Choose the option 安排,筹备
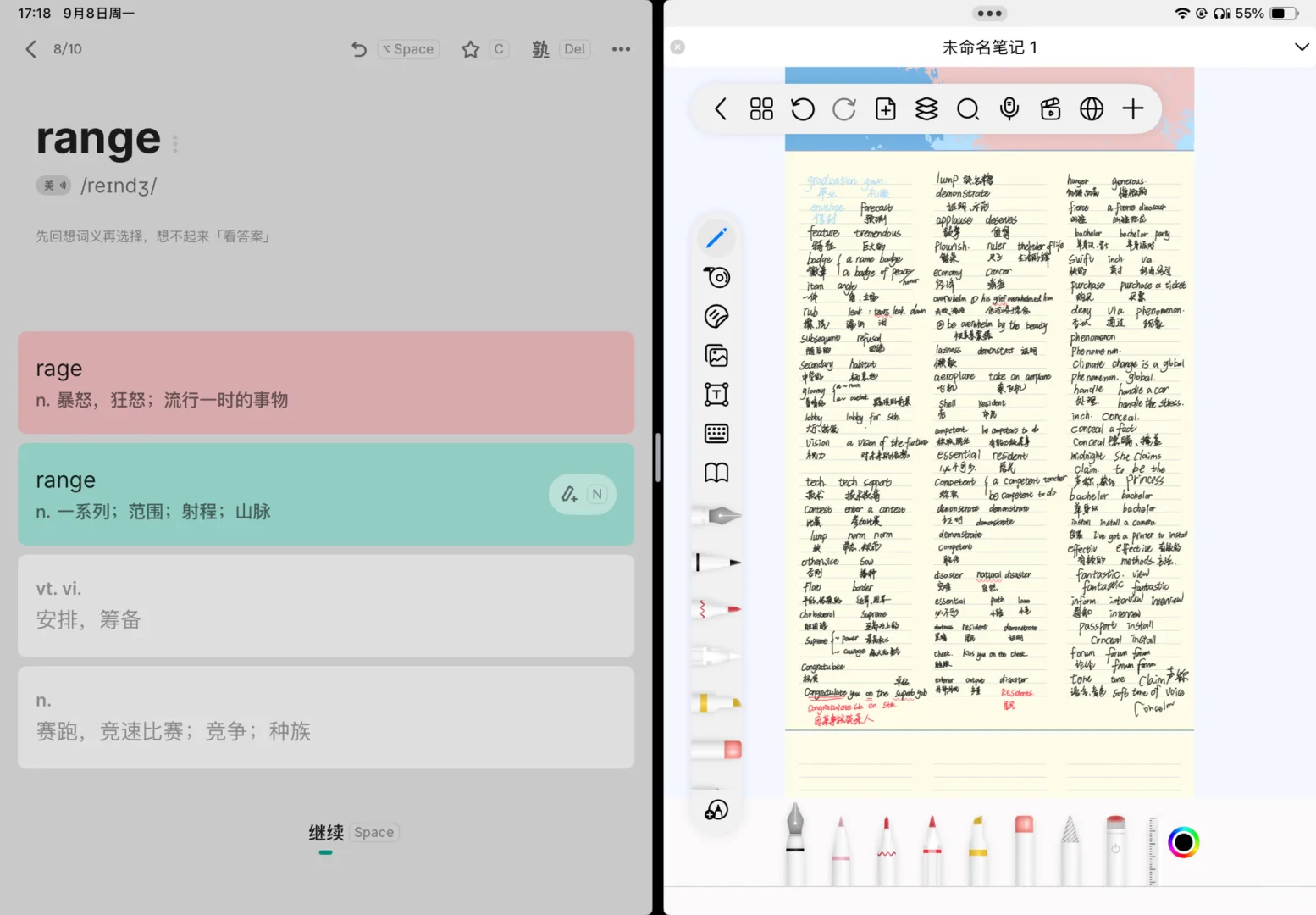This screenshot has height=915, width=1316. [326, 606]
